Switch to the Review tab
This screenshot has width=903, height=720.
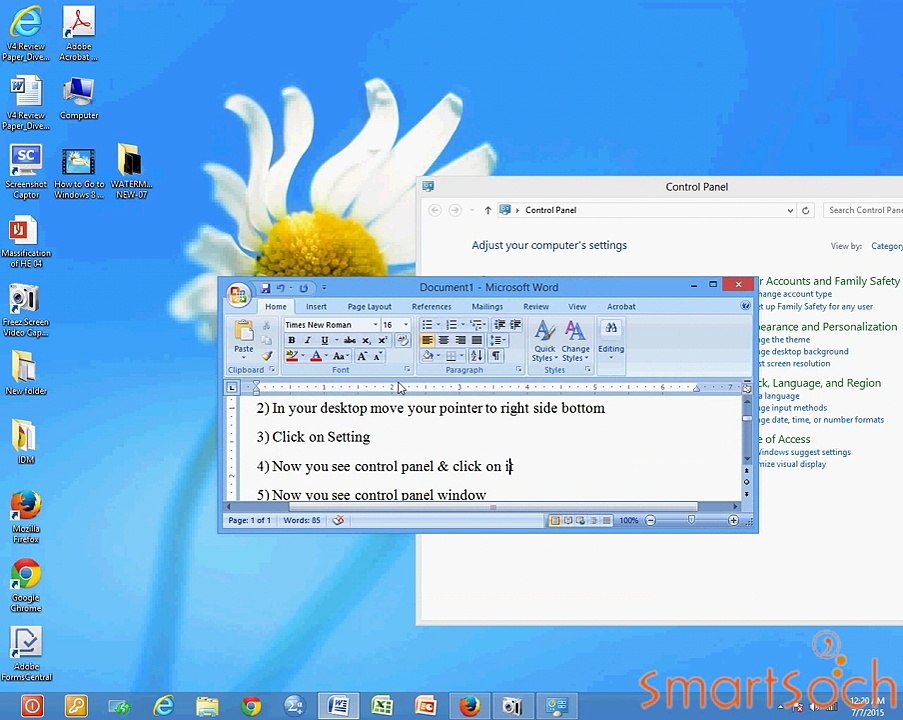coord(536,306)
